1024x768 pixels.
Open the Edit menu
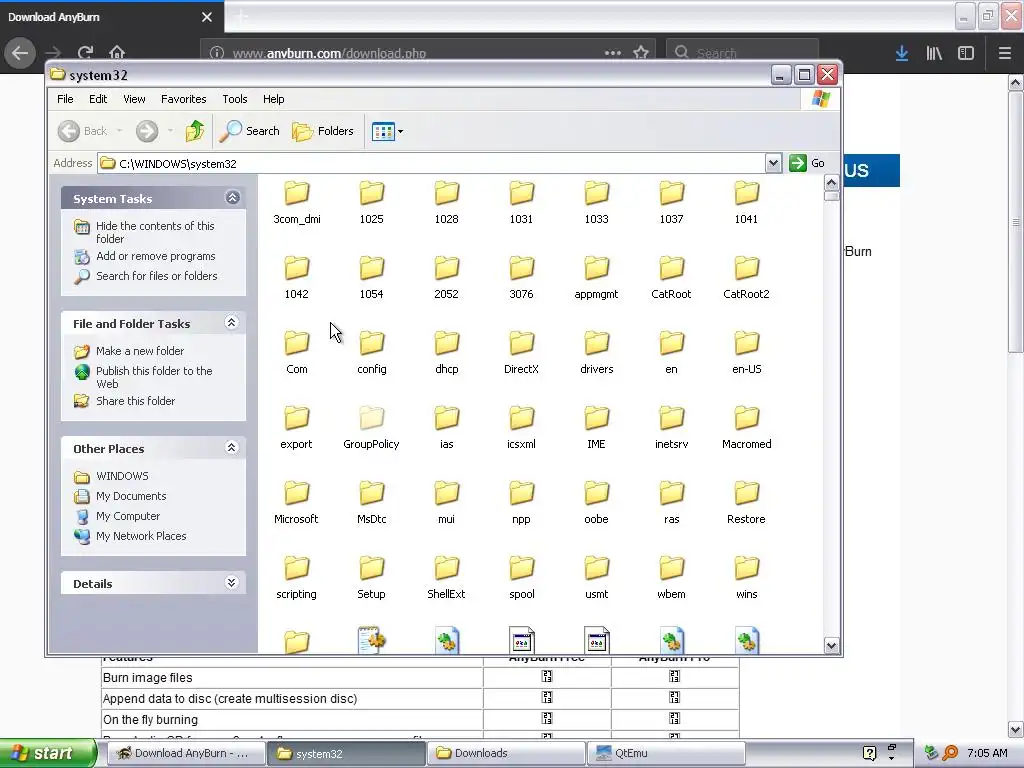[x=98, y=99]
